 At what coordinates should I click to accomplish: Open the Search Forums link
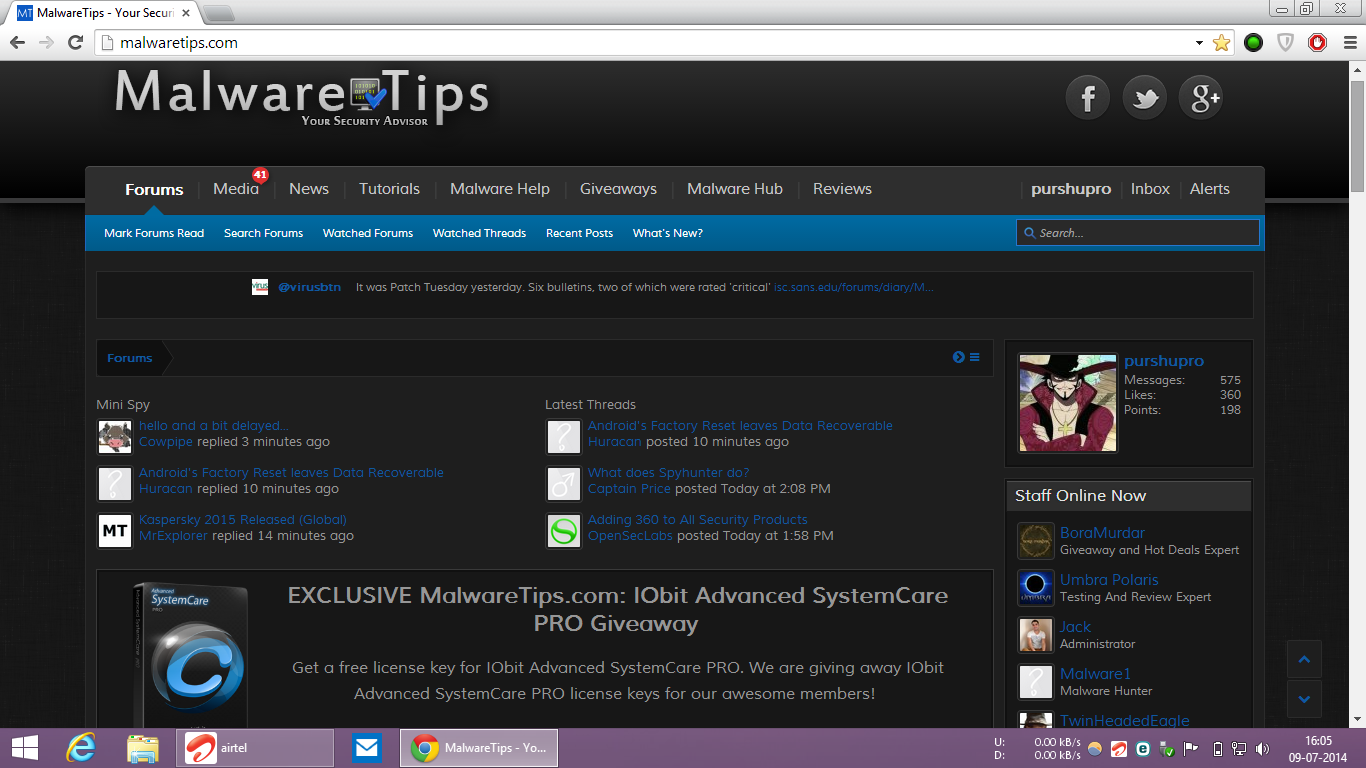263,233
